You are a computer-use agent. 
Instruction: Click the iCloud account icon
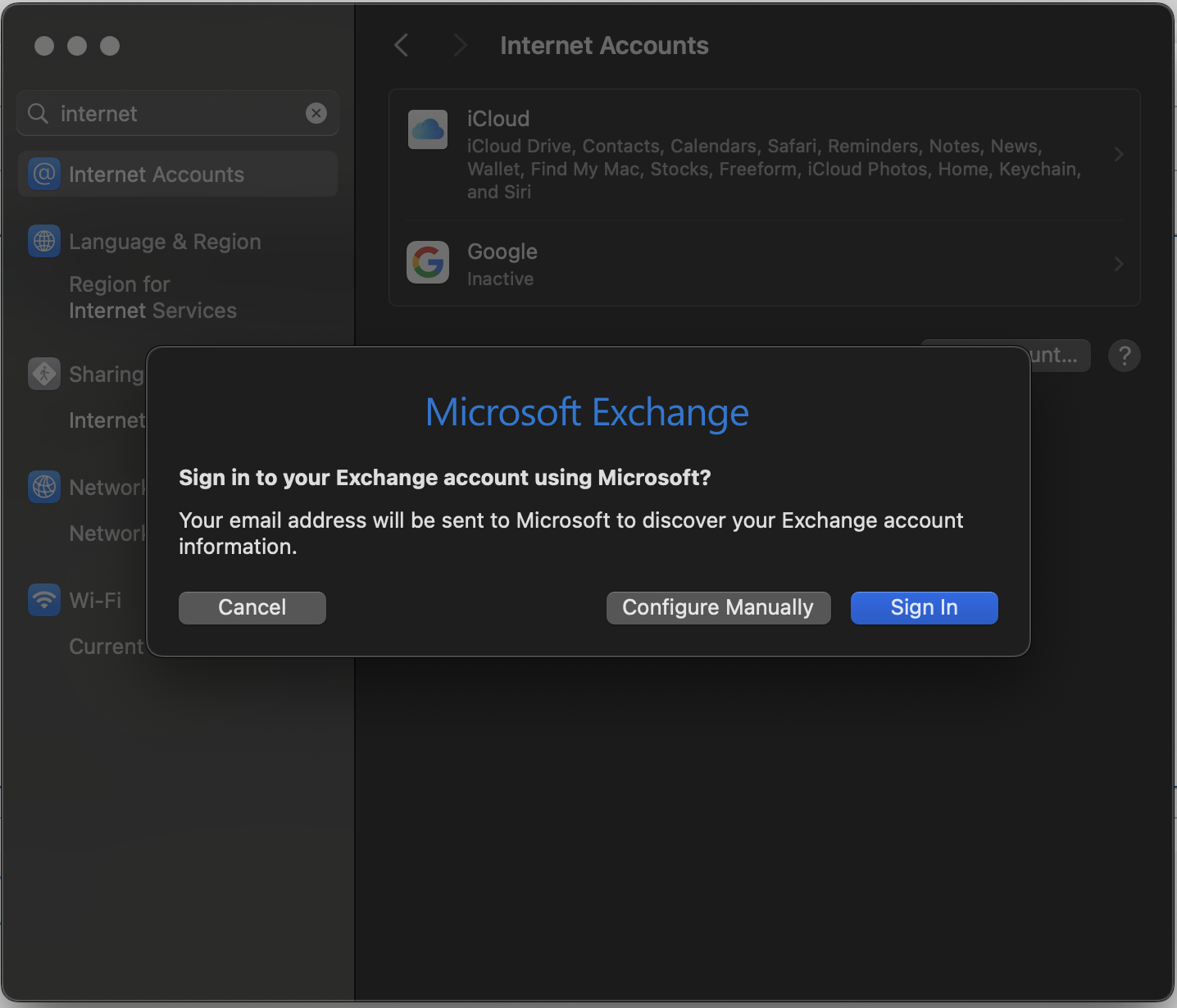428,129
